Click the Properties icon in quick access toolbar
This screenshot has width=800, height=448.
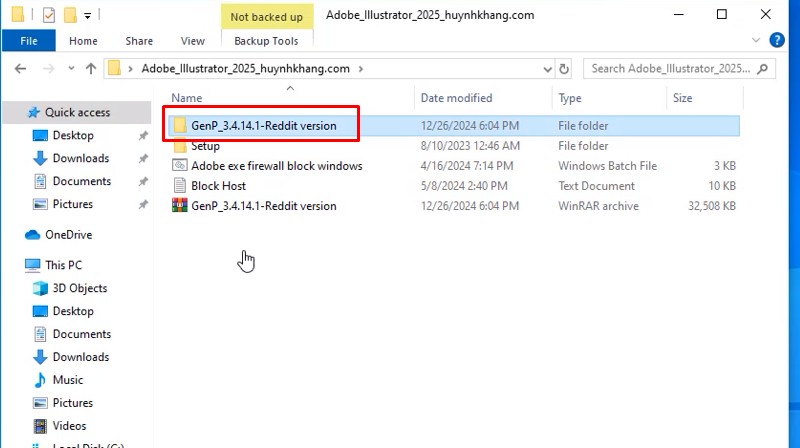click(50, 16)
